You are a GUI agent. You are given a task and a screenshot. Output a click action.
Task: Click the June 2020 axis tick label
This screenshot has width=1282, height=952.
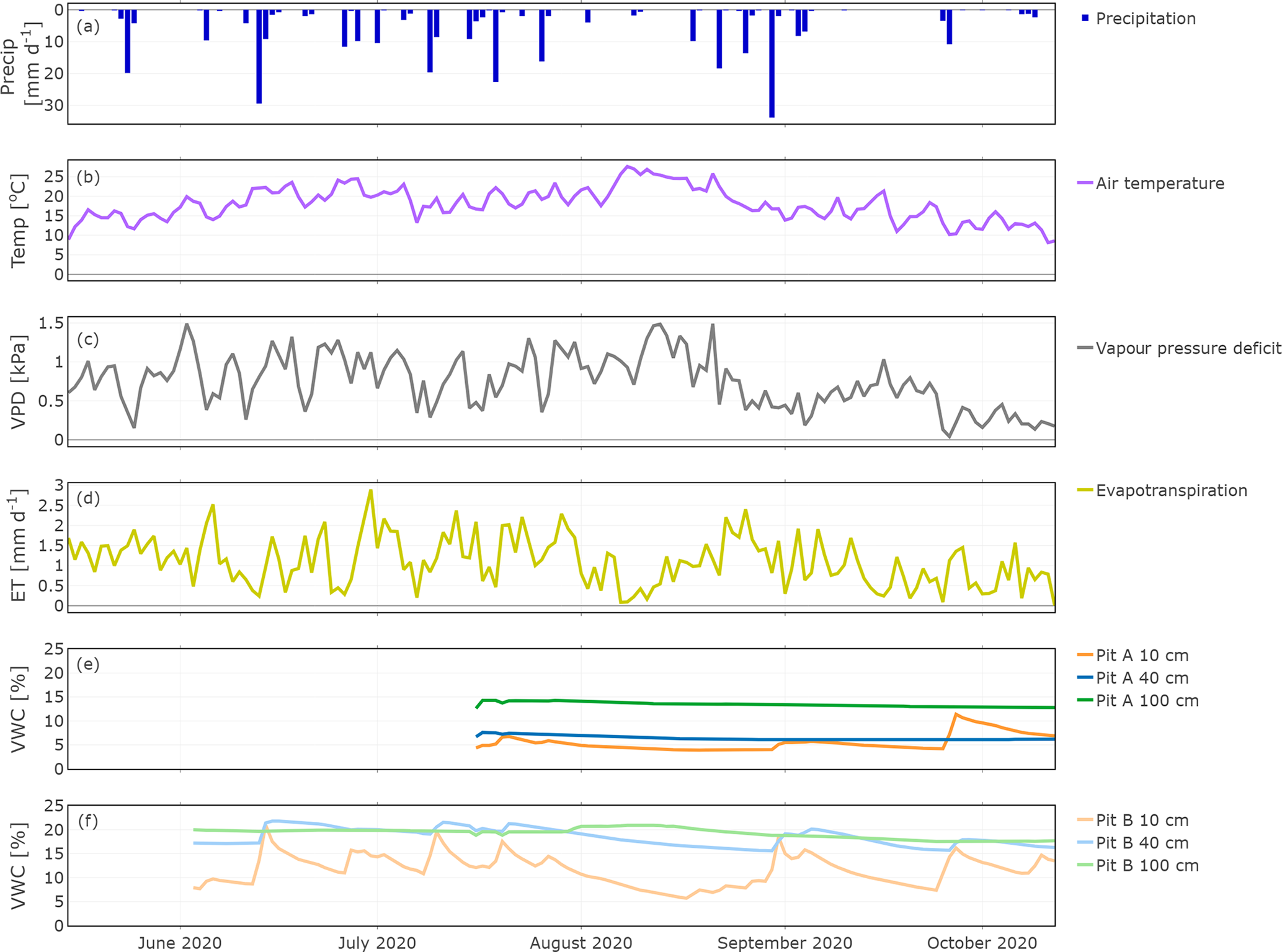[x=180, y=943]
